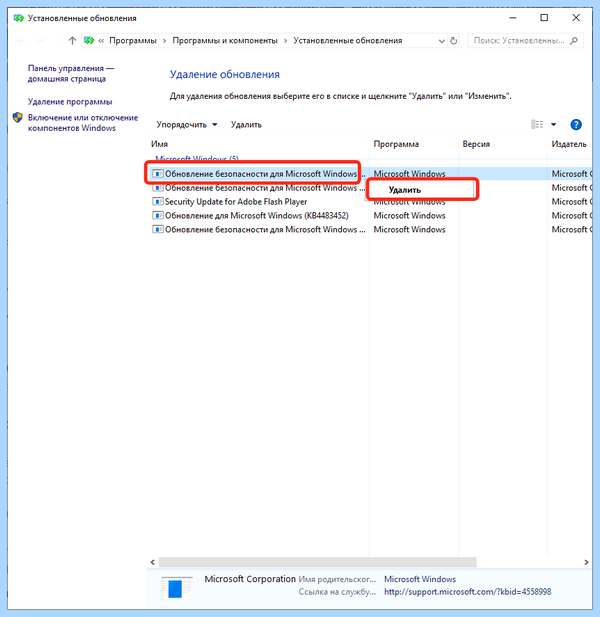Expand the address bar history dropdown
This screenshot has height=617, width=600.
coord(441,41)
